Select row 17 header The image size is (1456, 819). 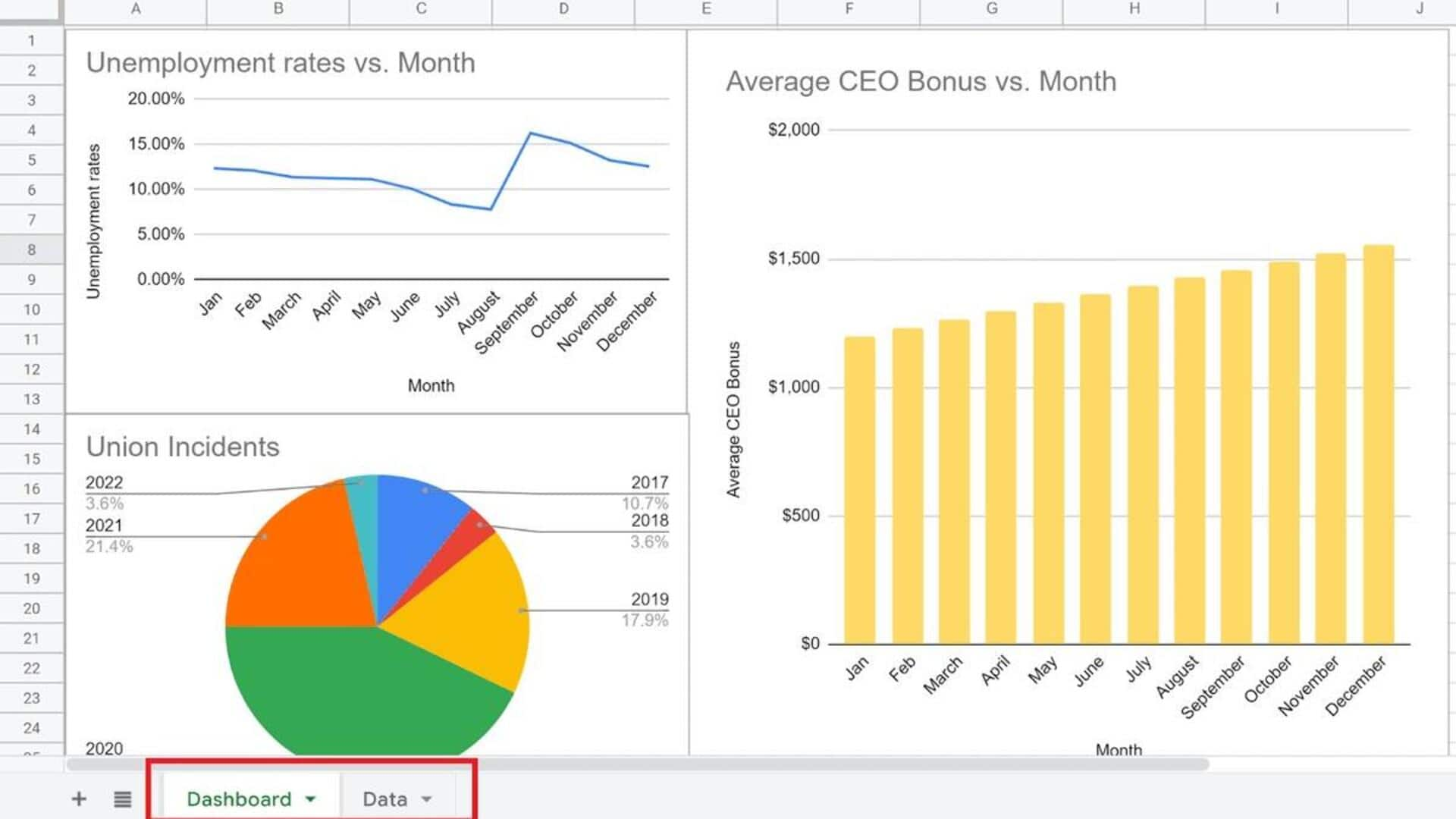[x=31, y=519]
